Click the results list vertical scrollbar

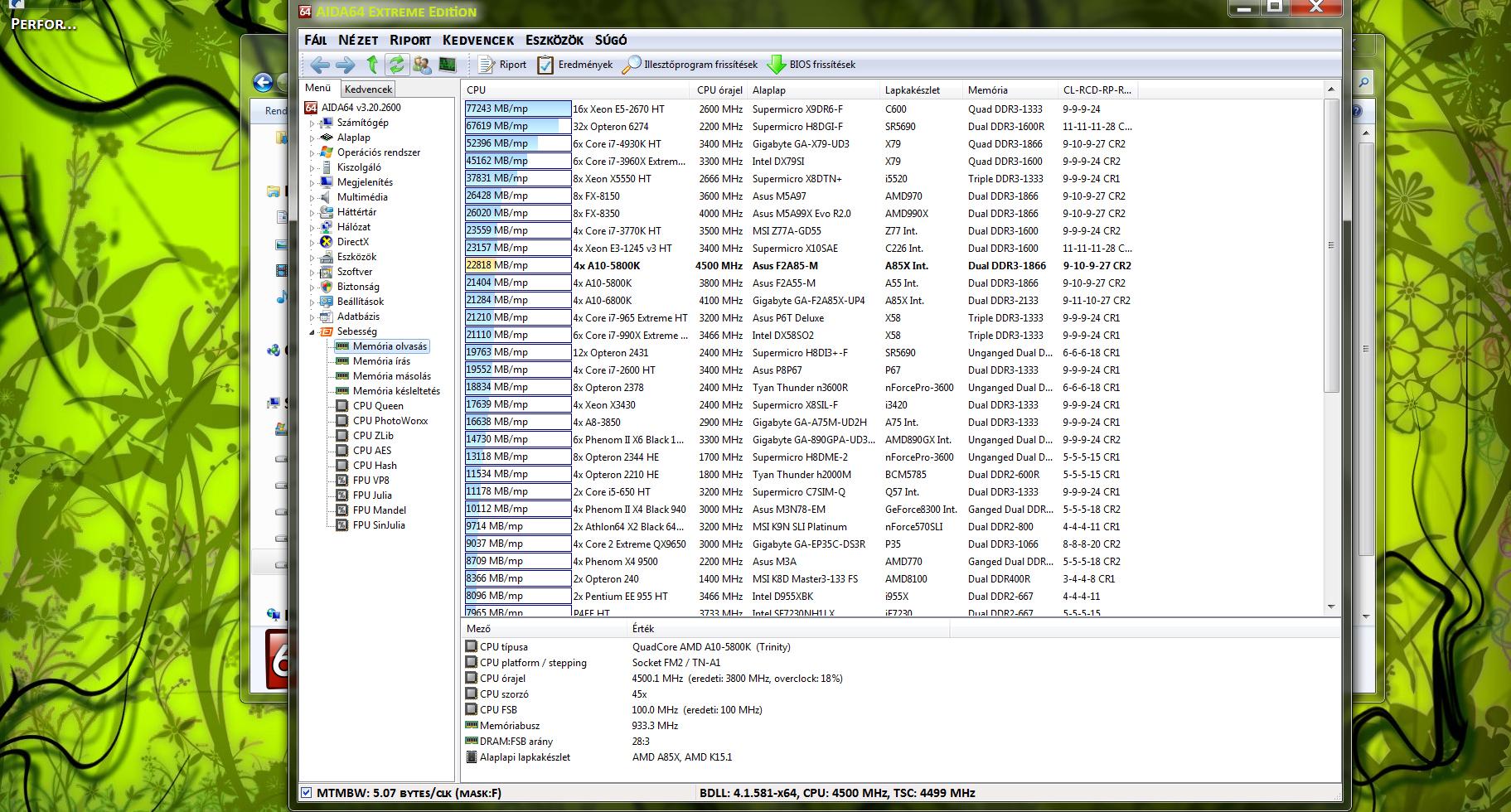pos(1331,246)
